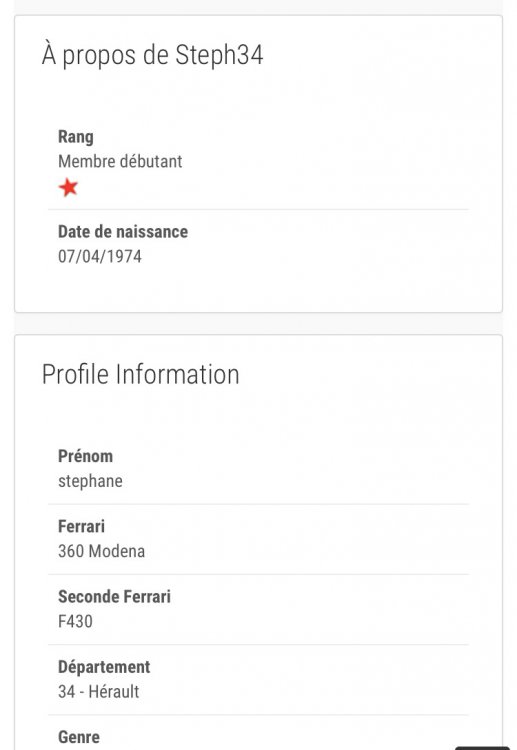Image resolution: width=517 pixels, height=750 pixels.
Task: Click the Département row
Action: coord(258,680)
